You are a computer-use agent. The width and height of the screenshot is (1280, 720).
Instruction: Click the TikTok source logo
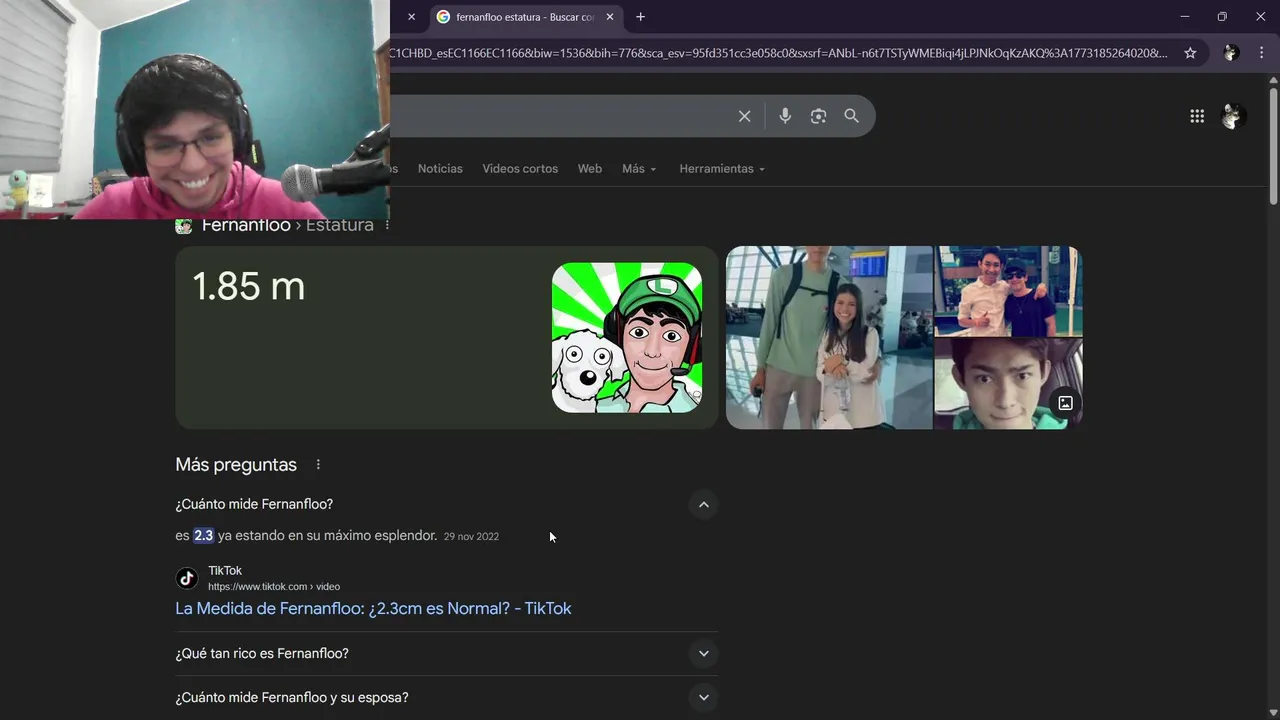(x=187, y=578)
